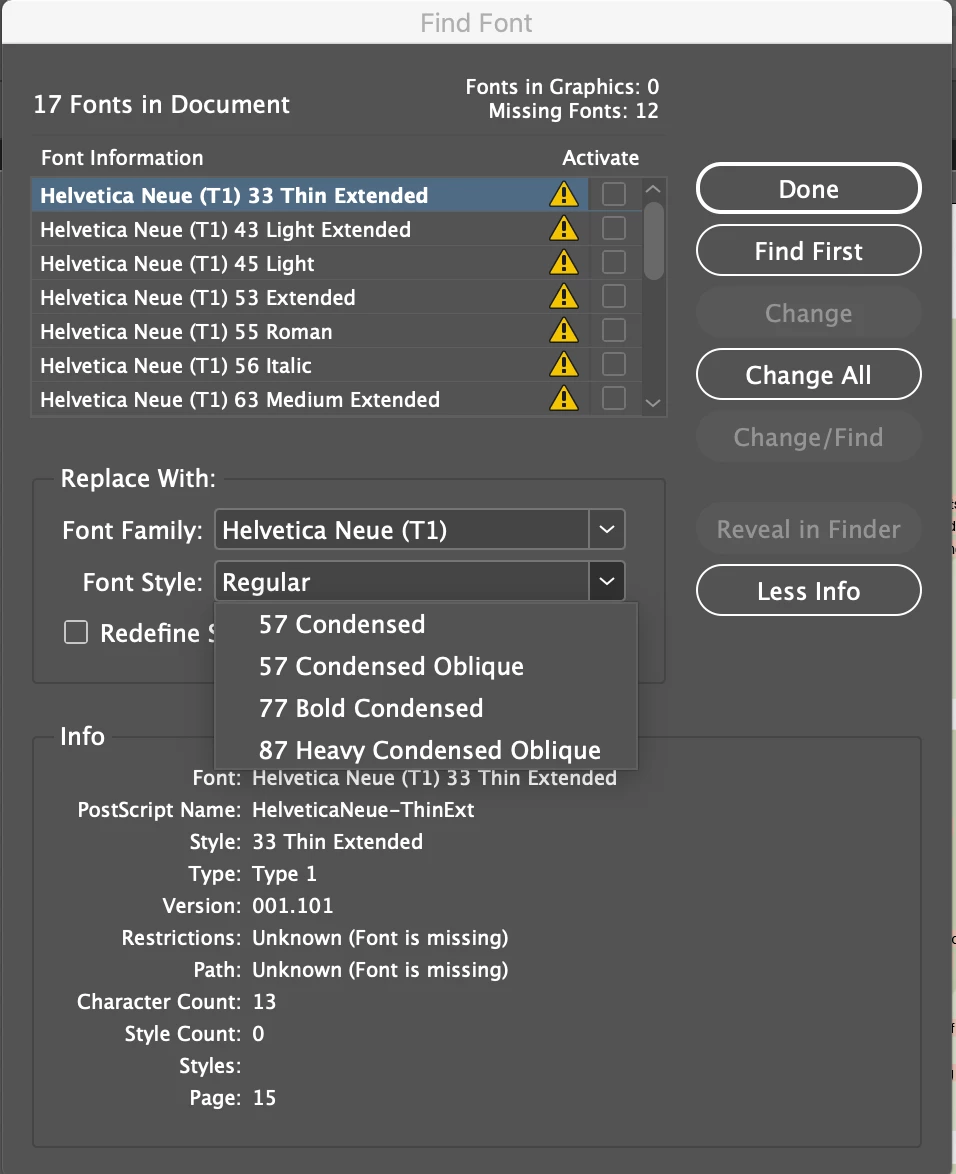Screen dimensions: 956x1174
Task: Click the dimmed Change button
Action: 809,313
